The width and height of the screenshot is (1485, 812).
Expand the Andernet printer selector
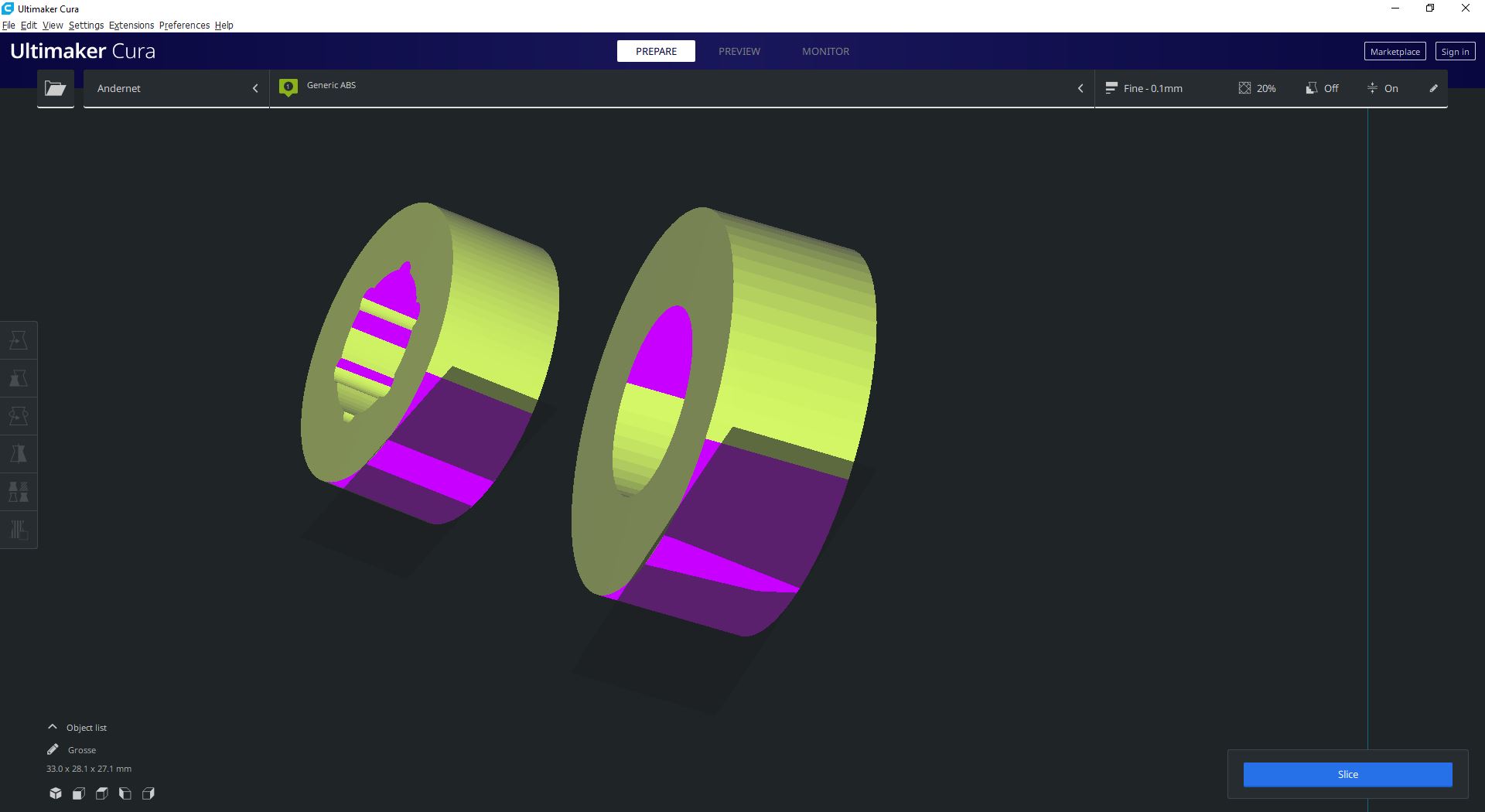tap(176, 88)
